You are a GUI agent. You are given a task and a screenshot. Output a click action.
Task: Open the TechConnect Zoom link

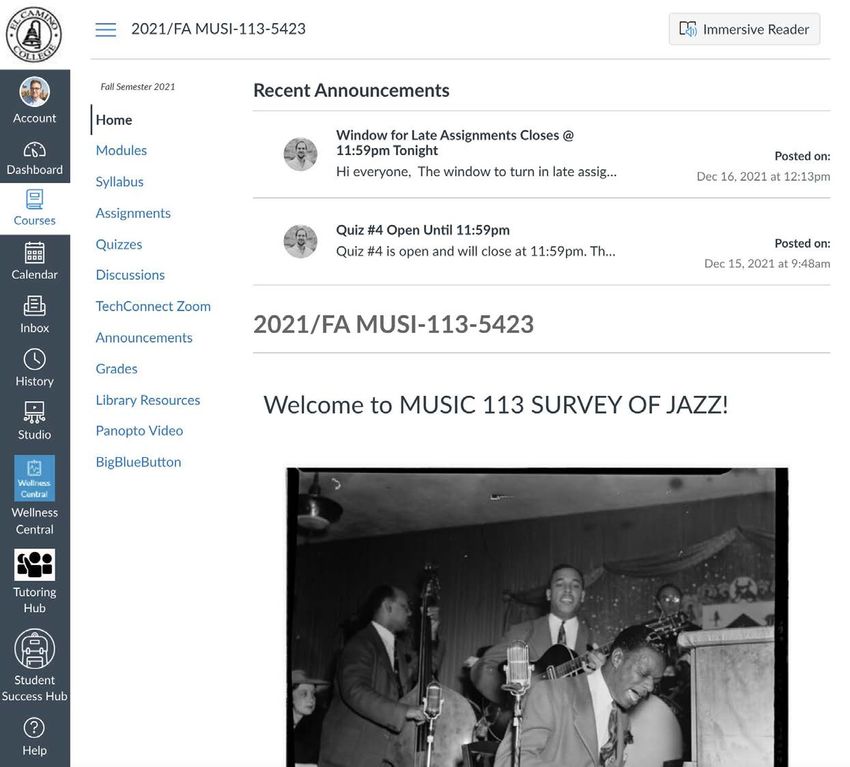(153, 306)
